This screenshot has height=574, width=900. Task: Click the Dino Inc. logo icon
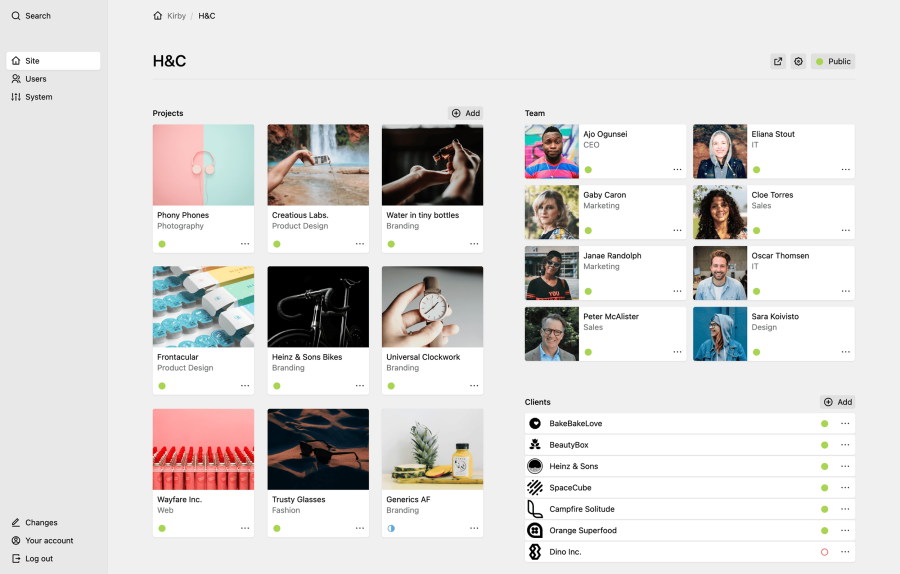[x=535, y=552]
